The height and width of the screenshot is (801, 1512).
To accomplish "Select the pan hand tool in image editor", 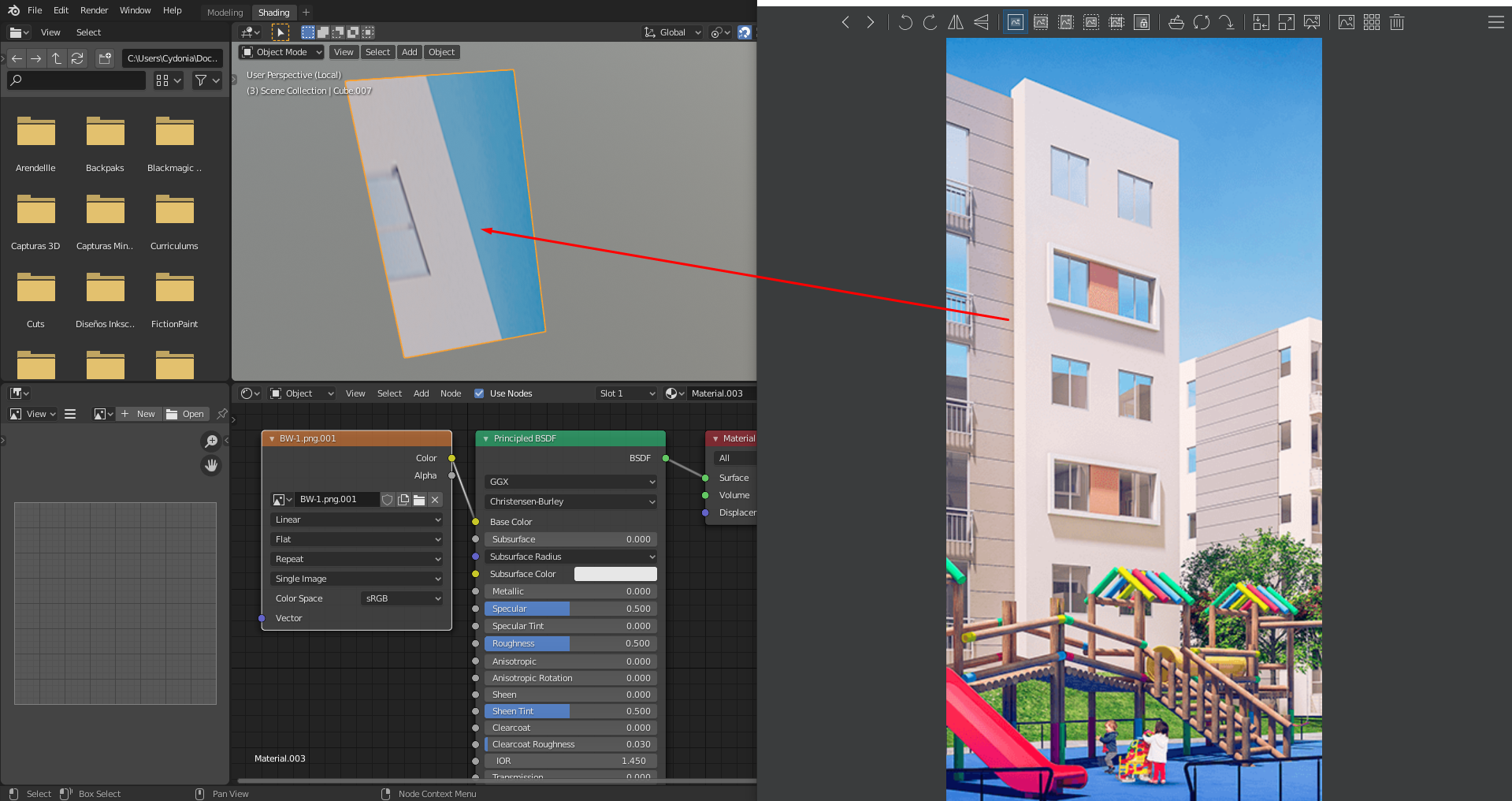I will [211, 465].
